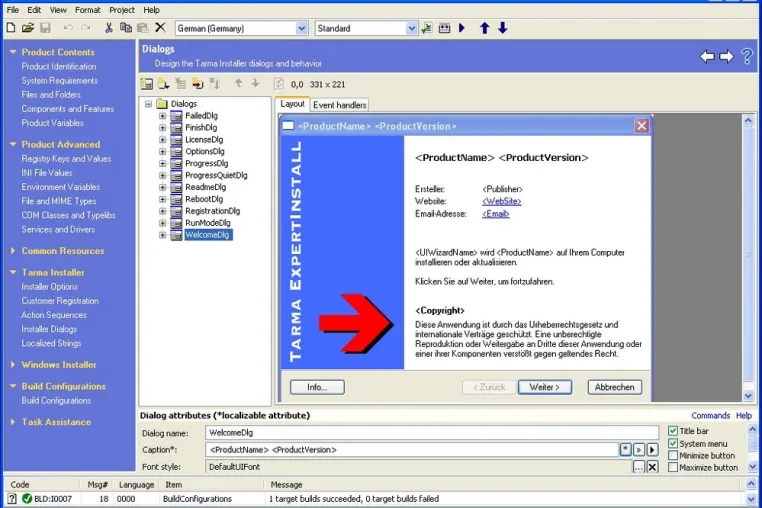Viewport: 762px width, 508px height.
Task: Click into the Dialog name field
Action: (x=432, y=433)
